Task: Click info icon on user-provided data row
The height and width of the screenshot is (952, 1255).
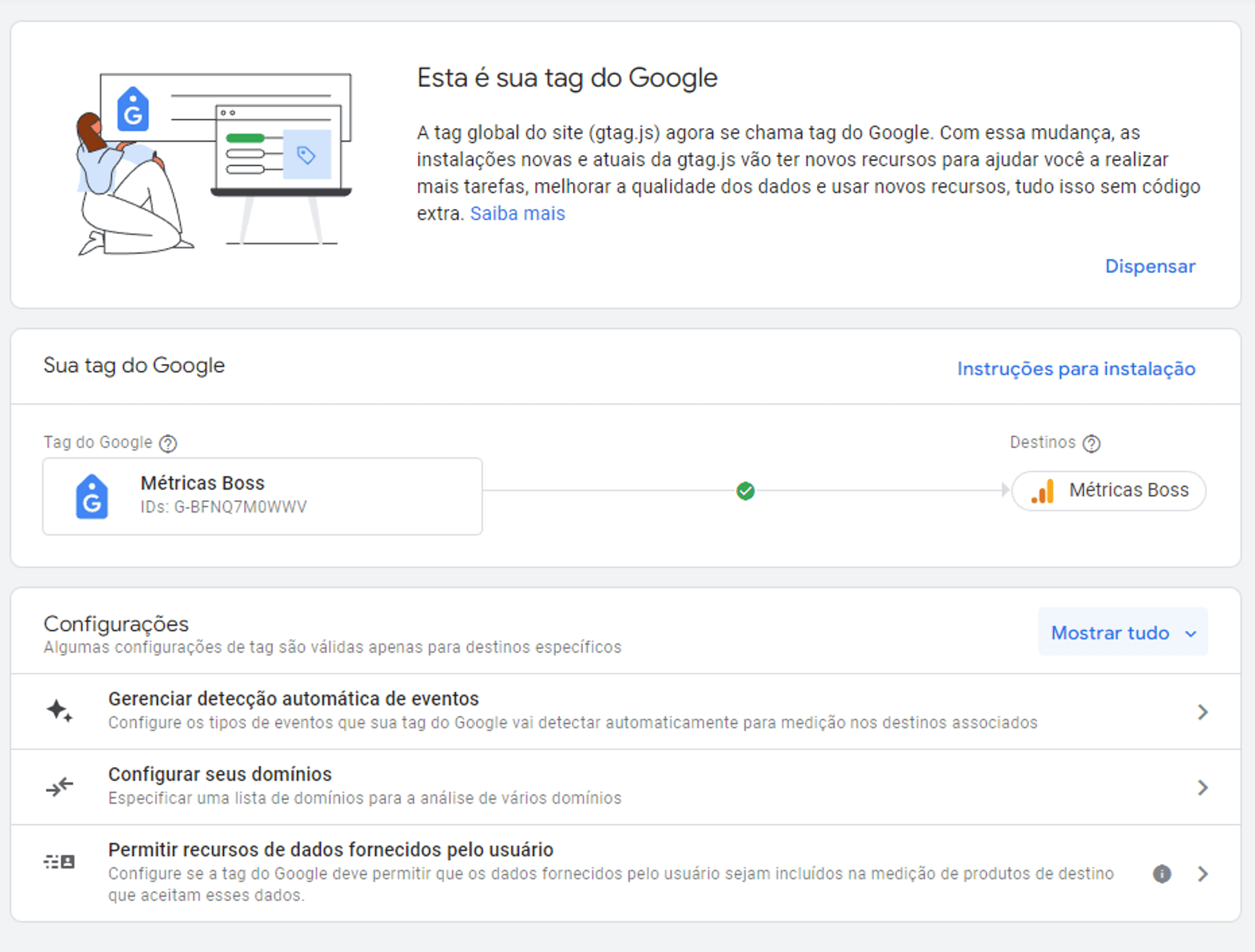Action: pyautogui.click(x=1162, y=874)
